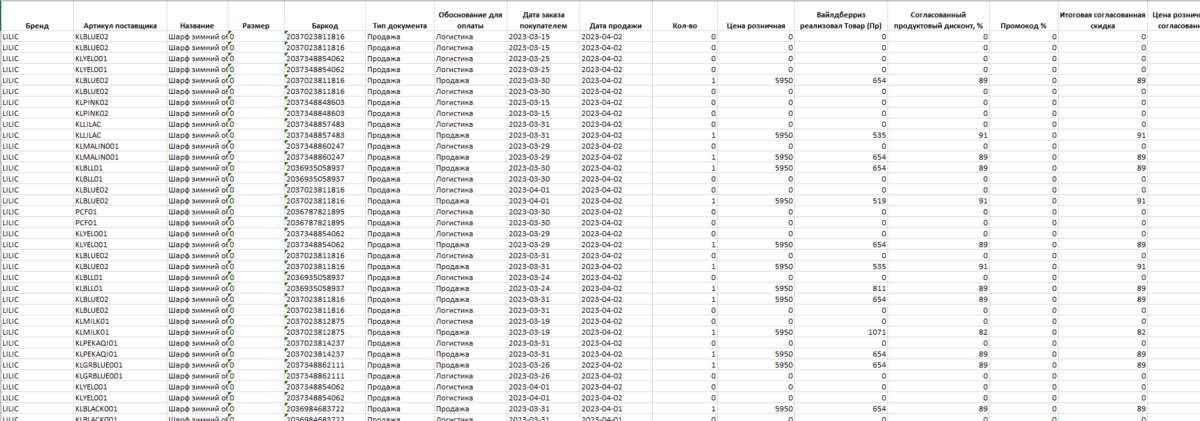Click final discount 91 in the KLLILAC row

(1102, 134)
